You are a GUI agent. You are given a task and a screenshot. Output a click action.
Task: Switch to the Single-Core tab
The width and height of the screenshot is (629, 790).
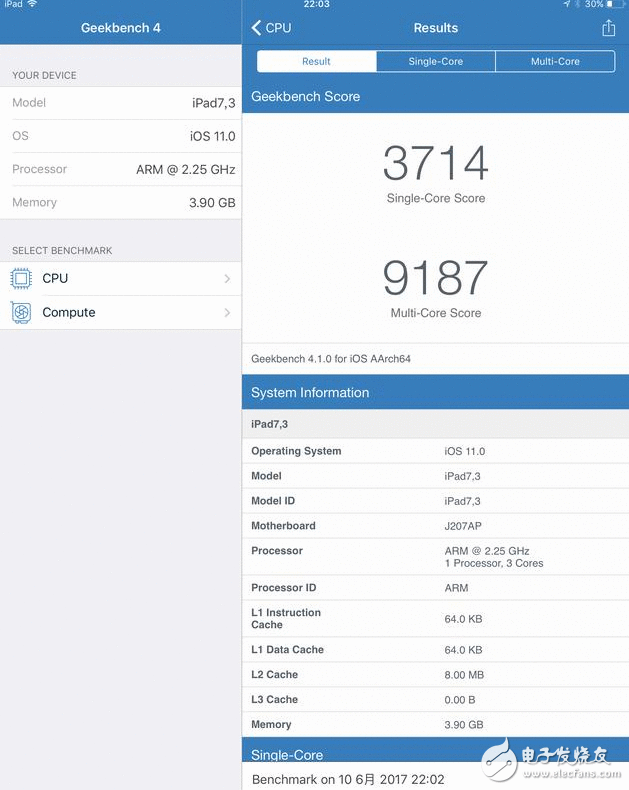click(436, 61)
